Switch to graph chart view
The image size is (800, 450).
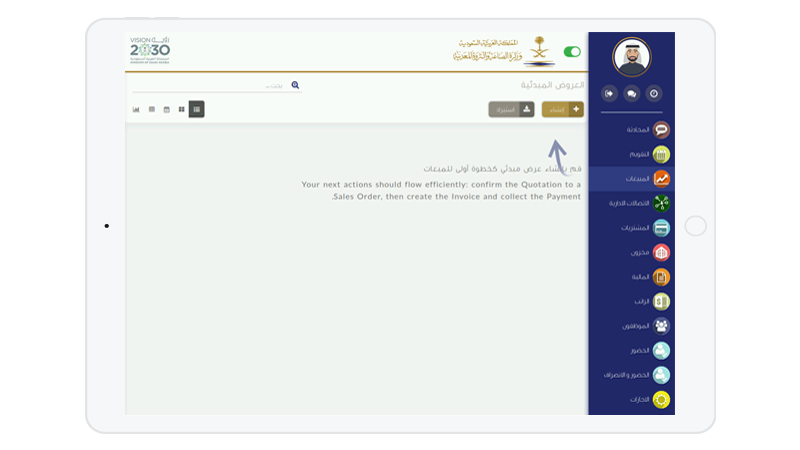[136, 108]
